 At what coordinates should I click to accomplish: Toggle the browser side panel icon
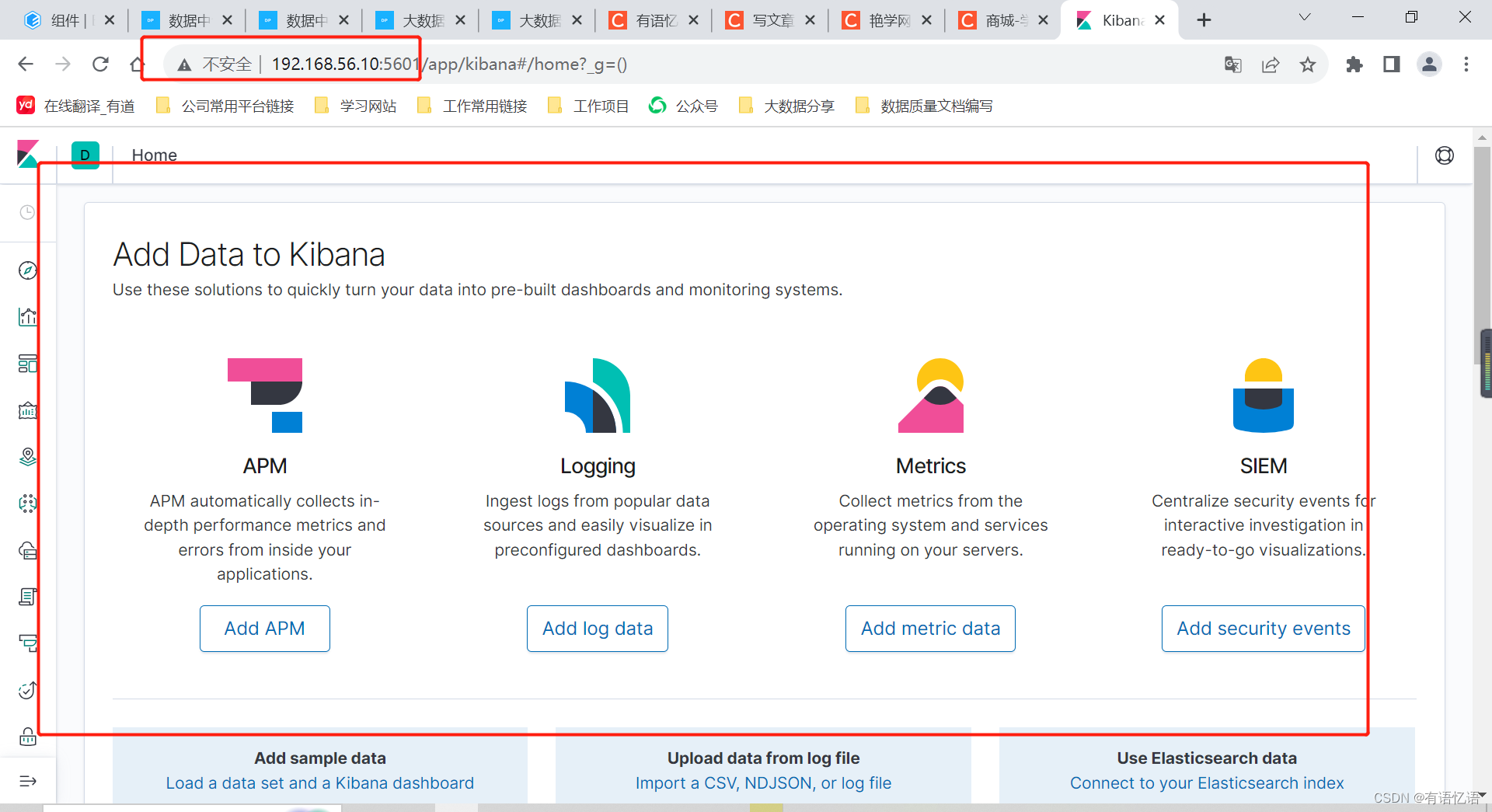[x=1392, y=64]
